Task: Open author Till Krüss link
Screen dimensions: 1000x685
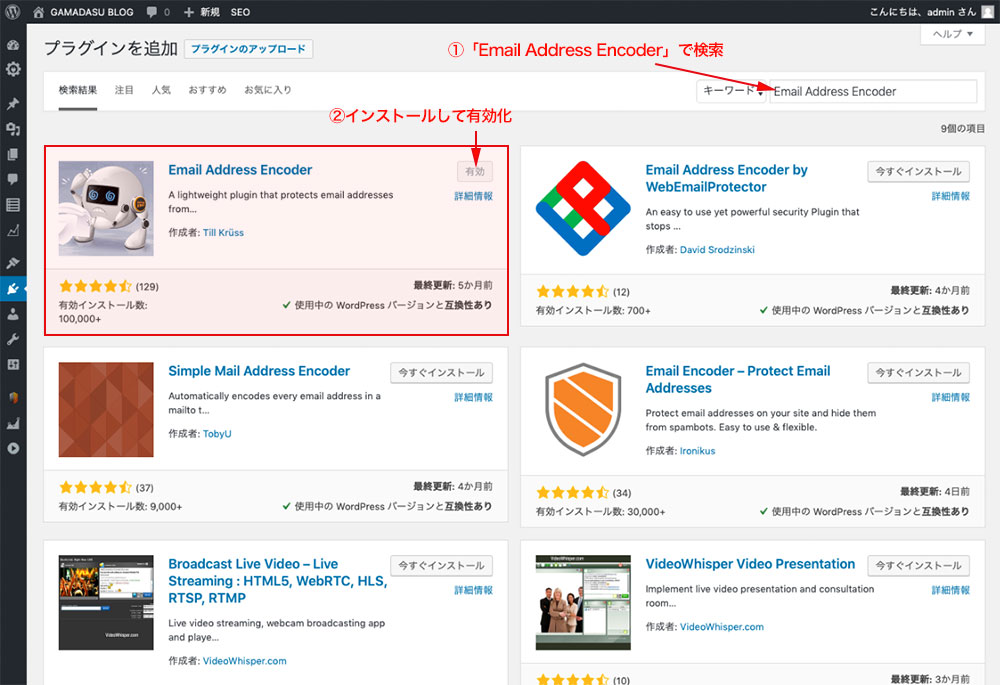Action: click(223, 233)
